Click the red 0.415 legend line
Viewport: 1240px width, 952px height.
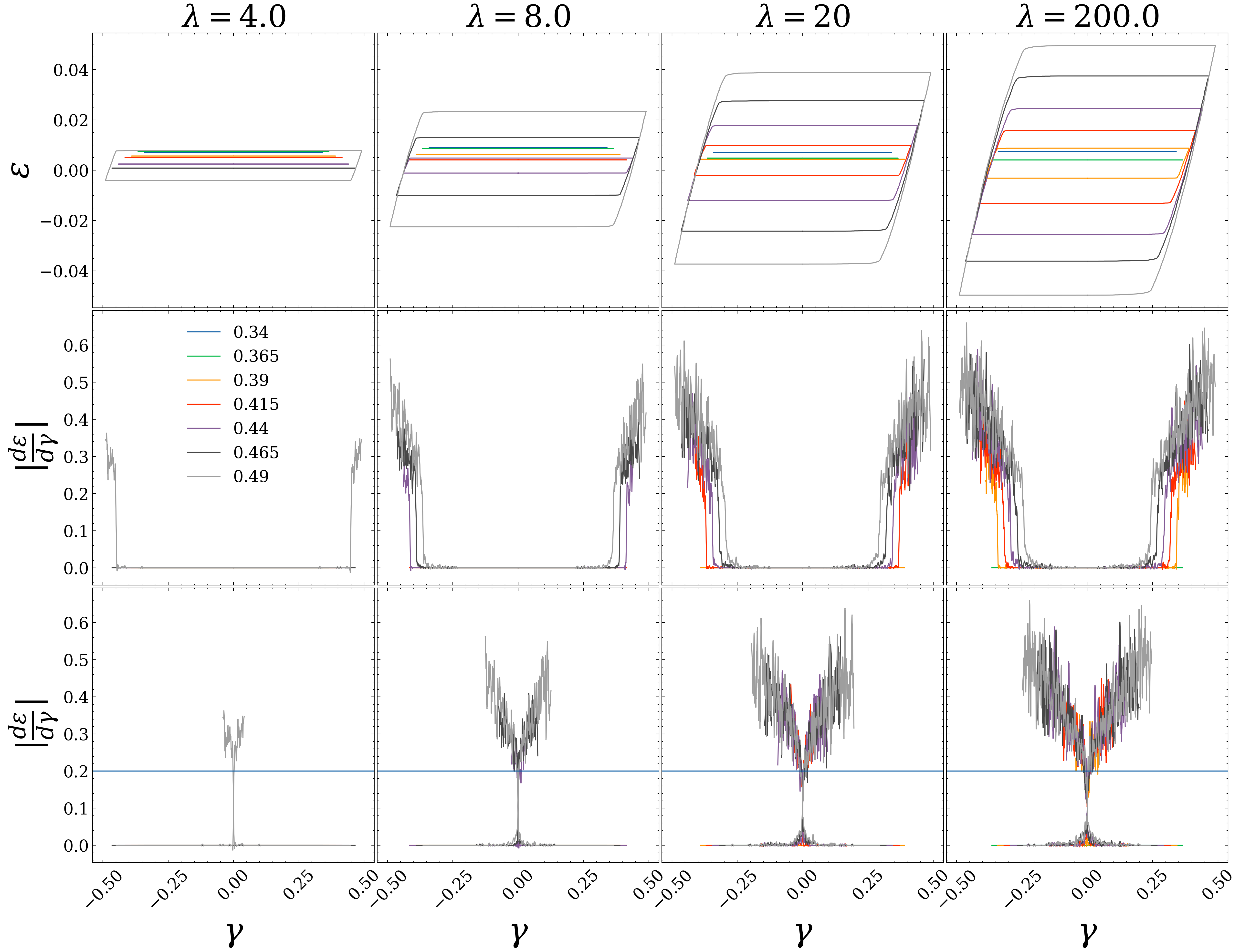[x=203, y=404]
